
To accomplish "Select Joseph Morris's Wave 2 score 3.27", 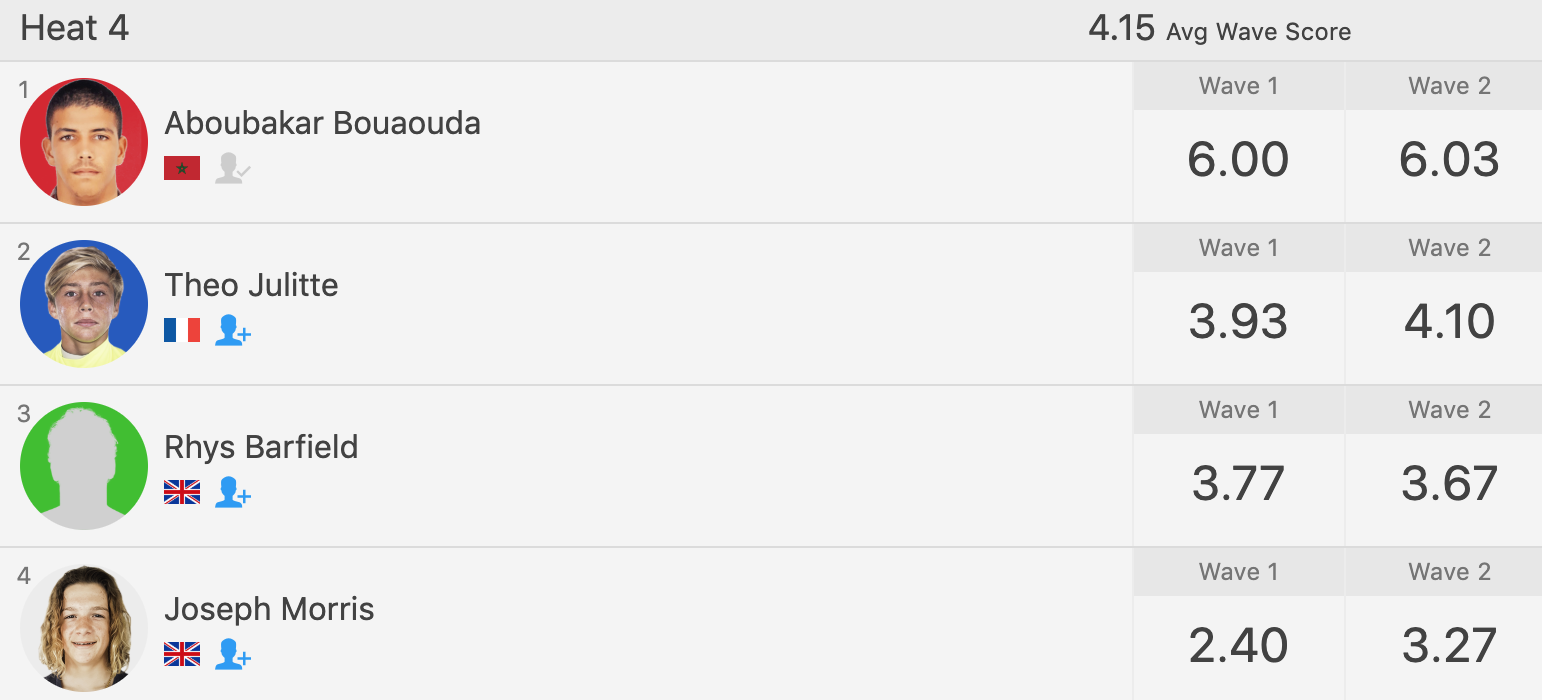I will coord(1449,646).
